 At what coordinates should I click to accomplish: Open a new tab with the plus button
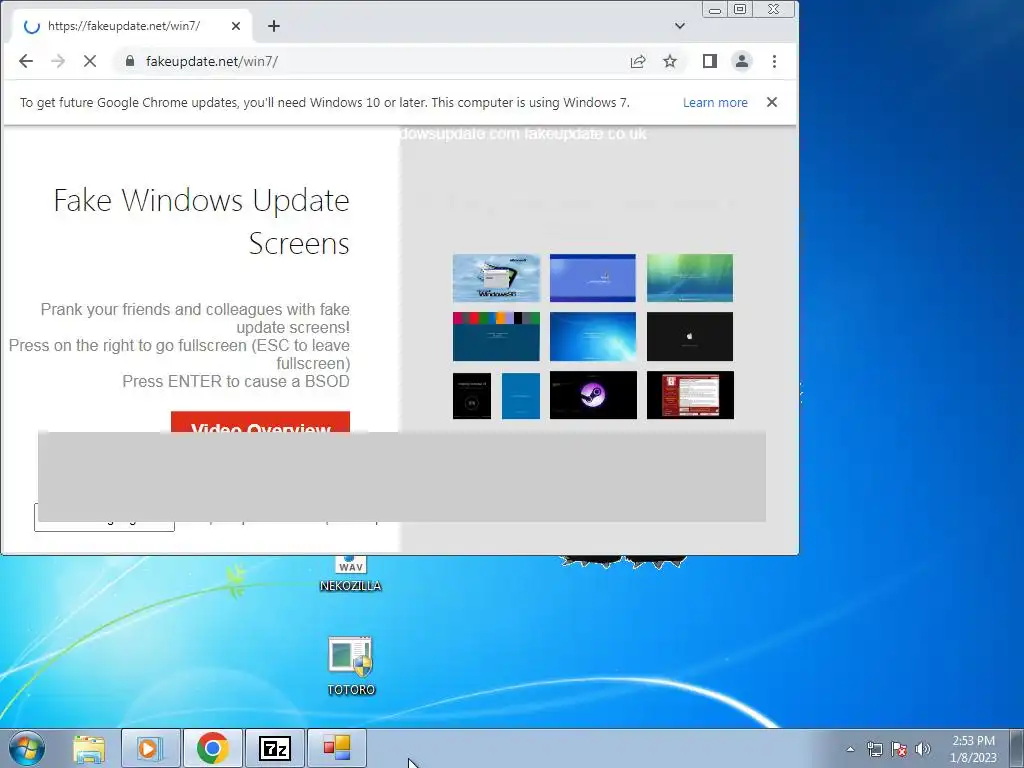click(274, 26)
